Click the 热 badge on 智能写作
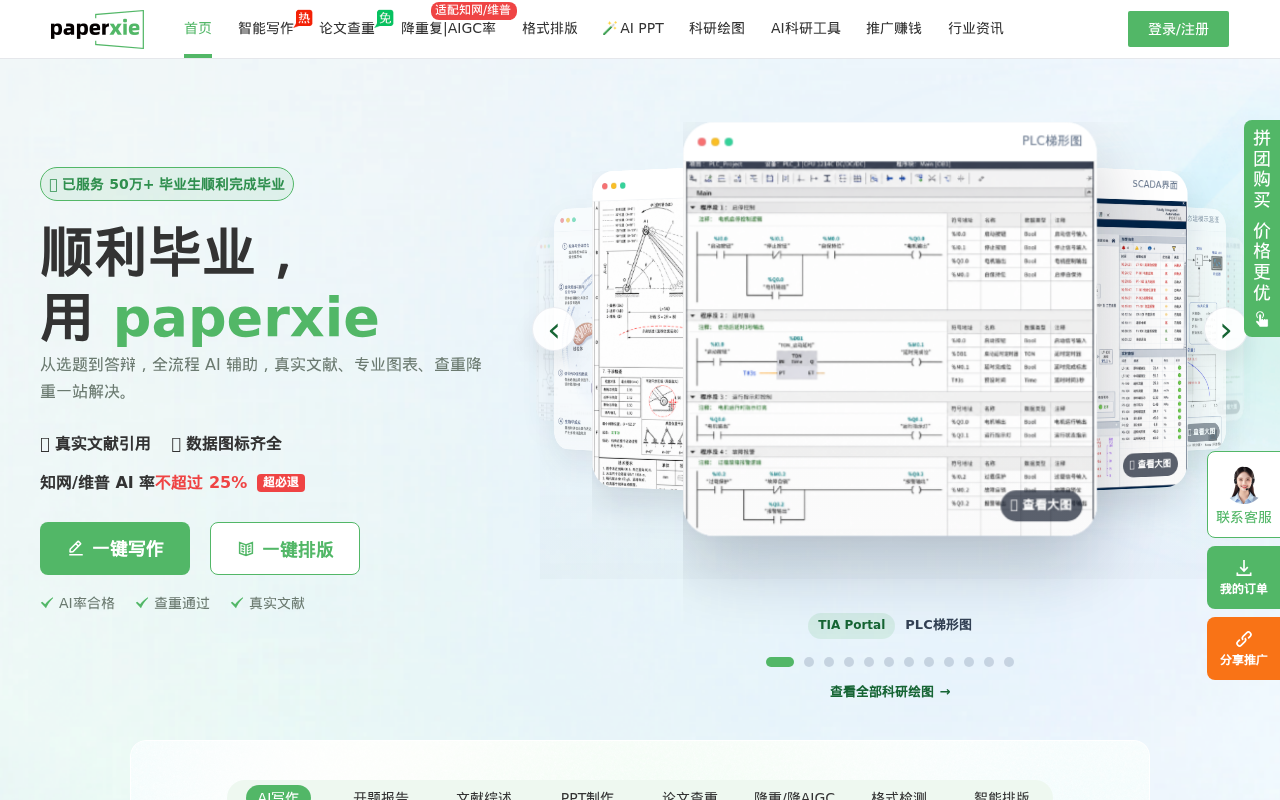 (x=304, y=18)
